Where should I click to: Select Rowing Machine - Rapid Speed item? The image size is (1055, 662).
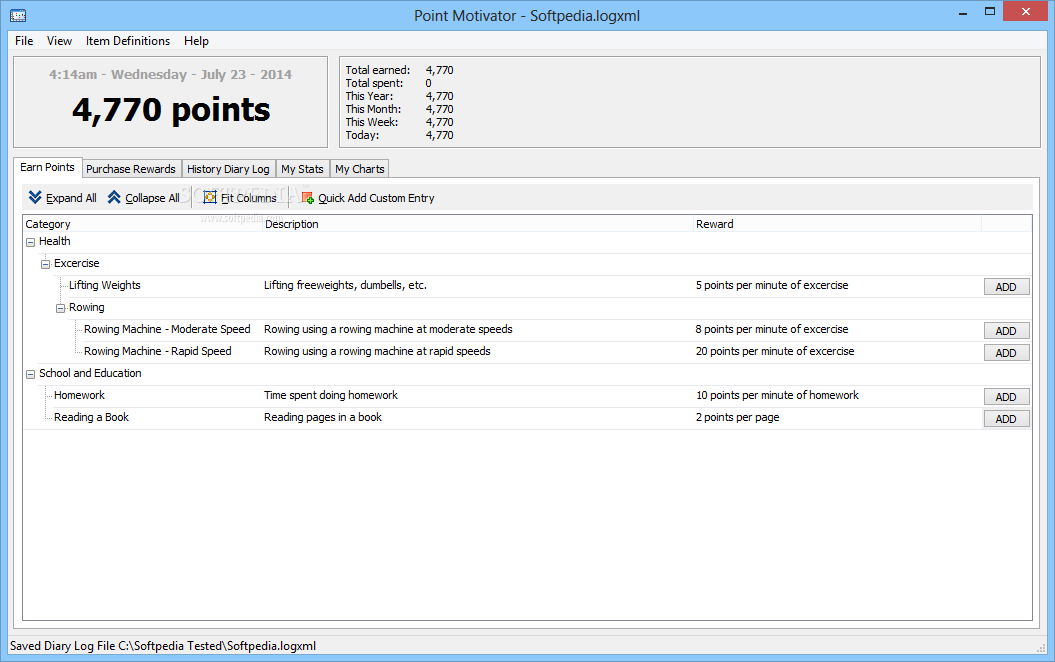coord(157,351)
